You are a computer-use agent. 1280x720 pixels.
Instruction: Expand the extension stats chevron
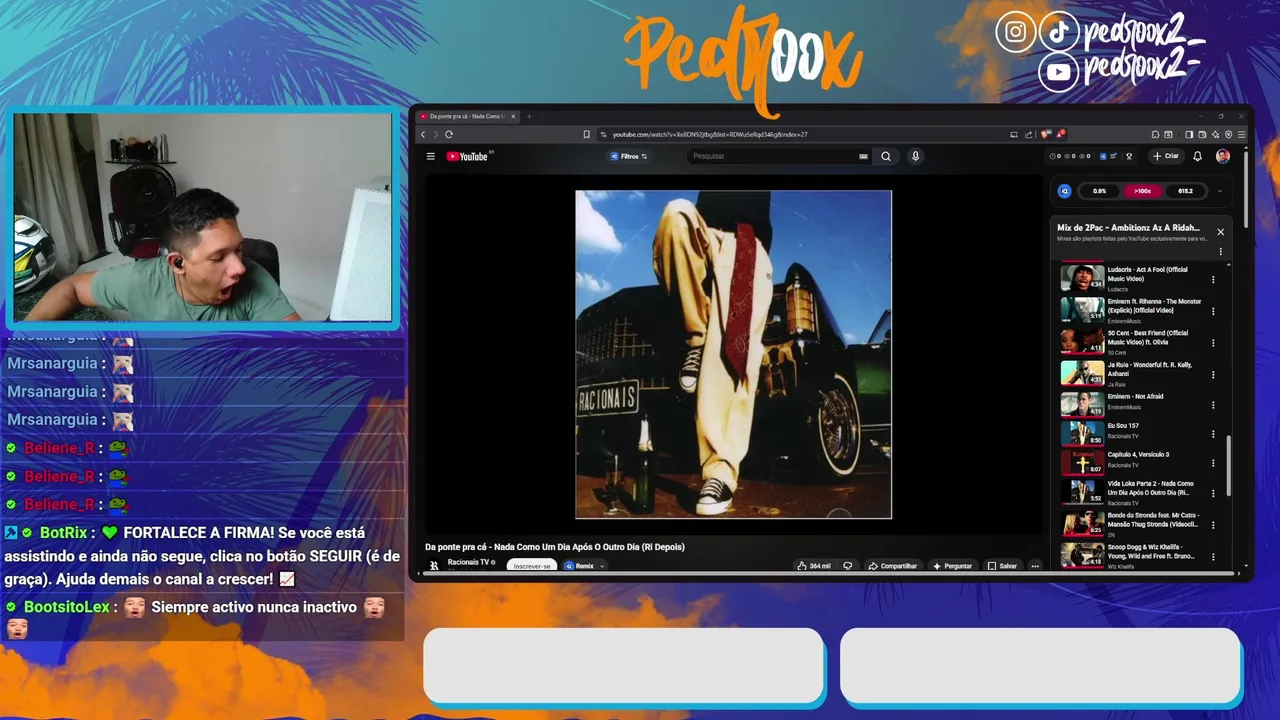(x=1220, y=191)
